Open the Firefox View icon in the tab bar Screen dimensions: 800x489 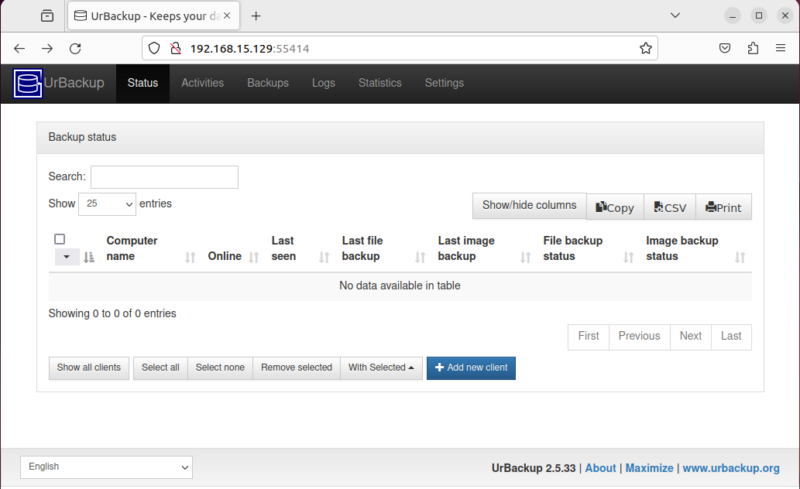(47, 16)
